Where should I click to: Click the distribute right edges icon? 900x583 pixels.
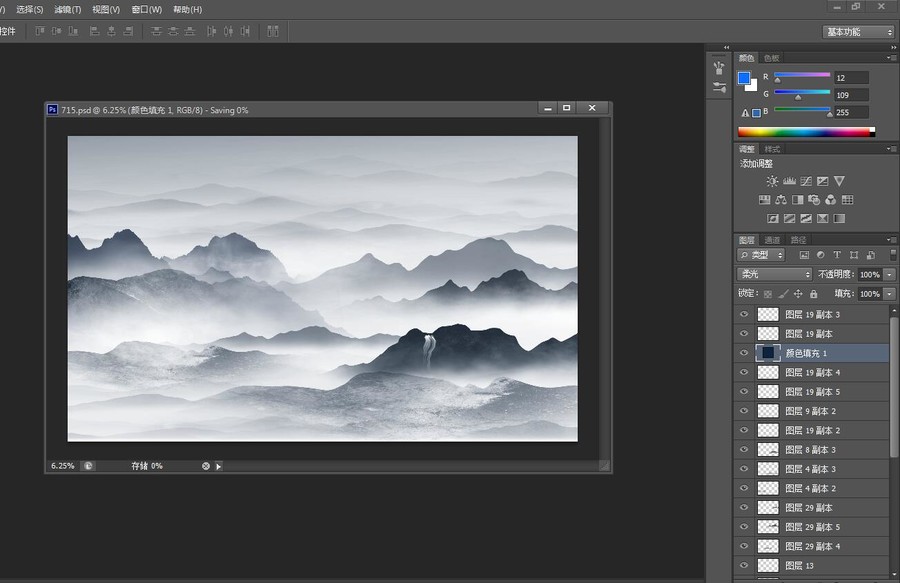click(x=245, y=31)
